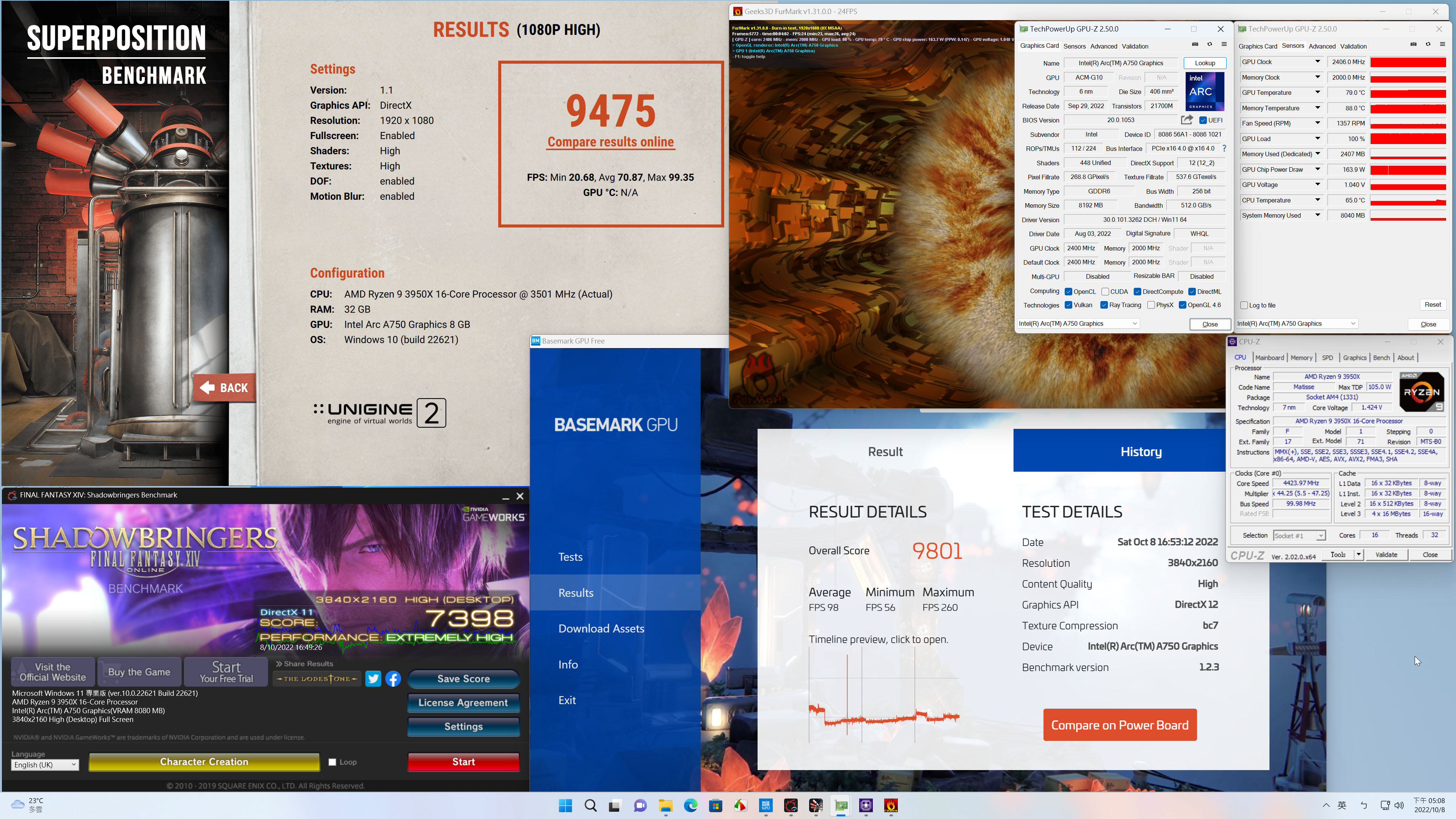Image resolution: width=1456 pixels, height=819 pixels.
Task: Click the Memory Temperature sensor graph bar
Action: tap(1408, 108)
